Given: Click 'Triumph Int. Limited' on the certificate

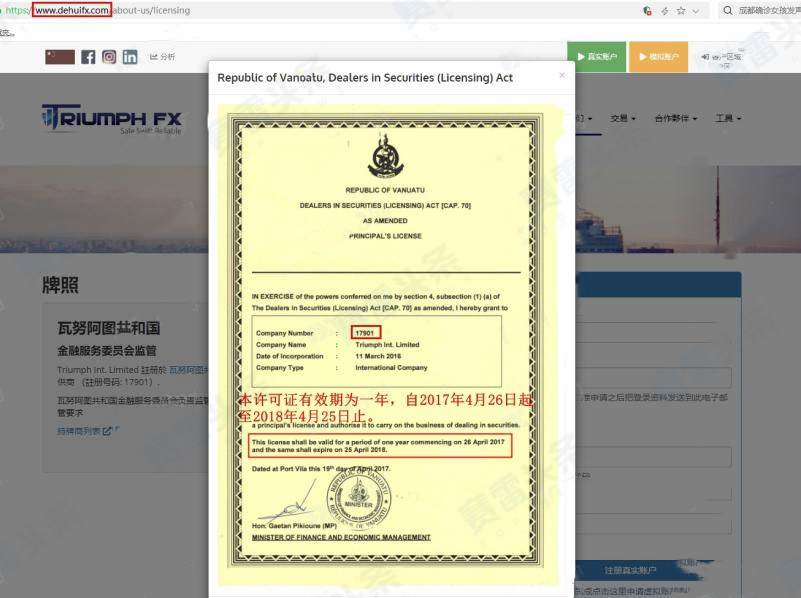Looking at the screenshot, I should pos(387,345).
